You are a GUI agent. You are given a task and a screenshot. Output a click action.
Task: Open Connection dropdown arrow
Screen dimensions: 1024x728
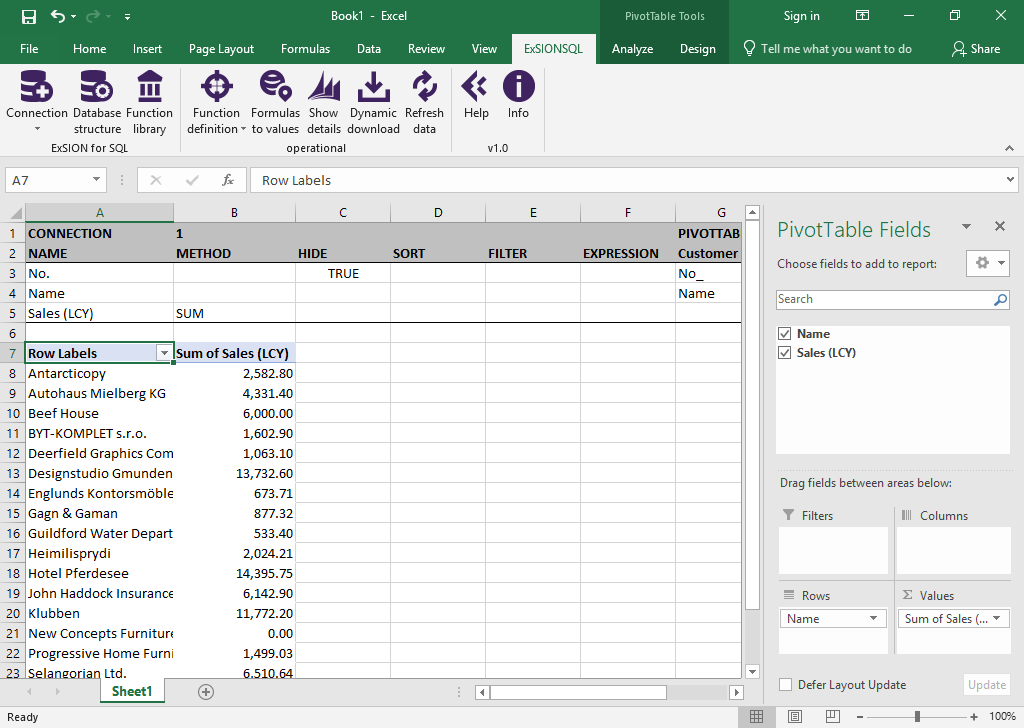[37, 129]
